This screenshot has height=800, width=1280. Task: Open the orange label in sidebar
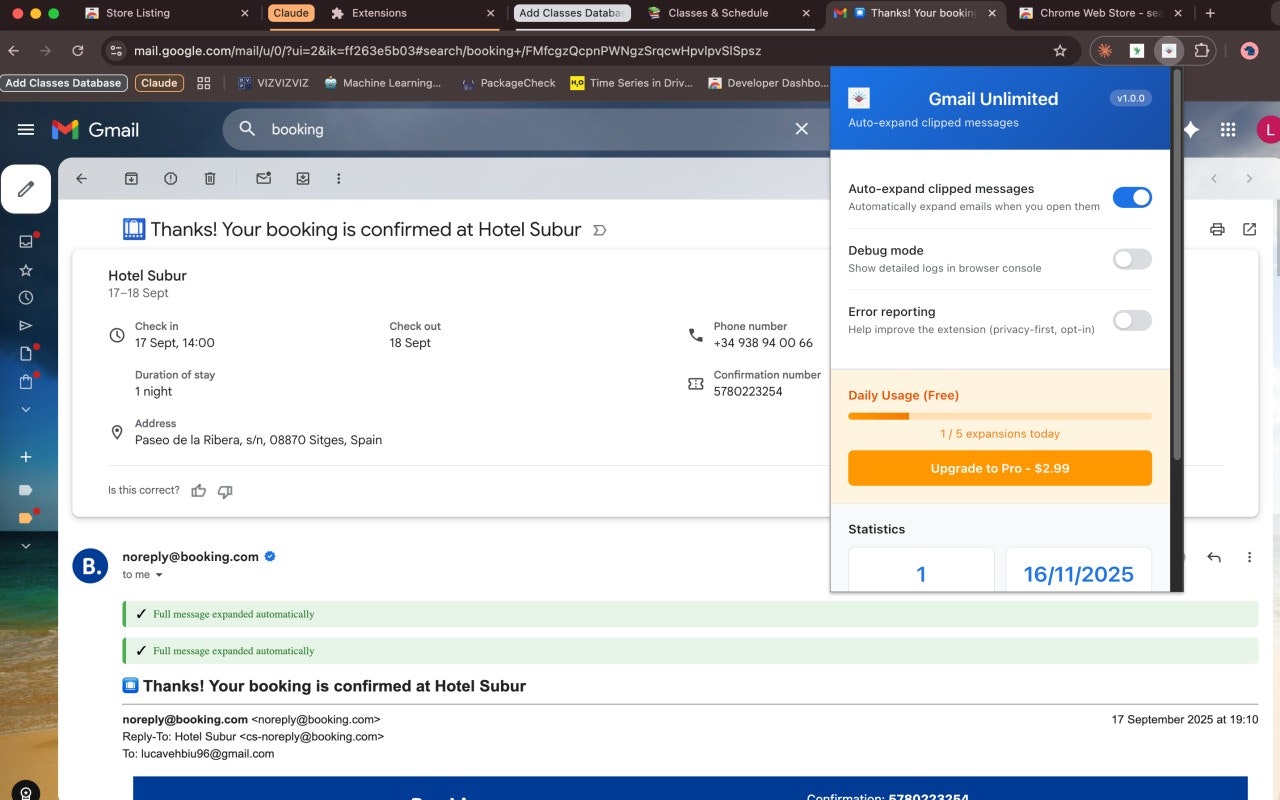[x=26, y=518]
